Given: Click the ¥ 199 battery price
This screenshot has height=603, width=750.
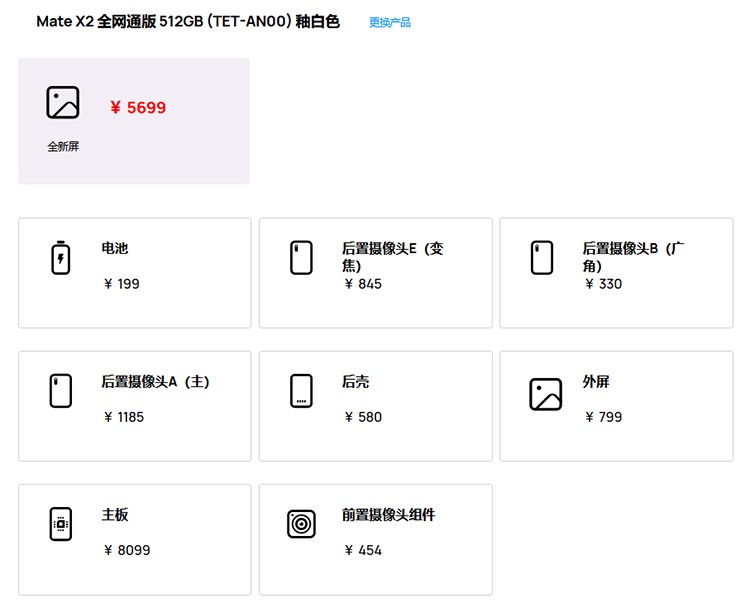Looking at the screenshot, I should point(121,284).
